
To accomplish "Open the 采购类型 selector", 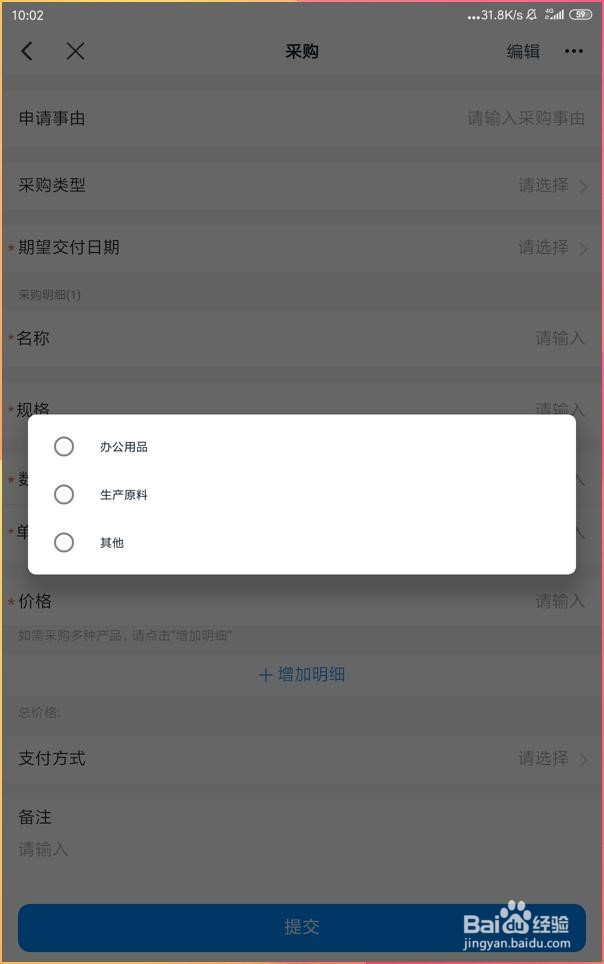I will tap(300, 186).
